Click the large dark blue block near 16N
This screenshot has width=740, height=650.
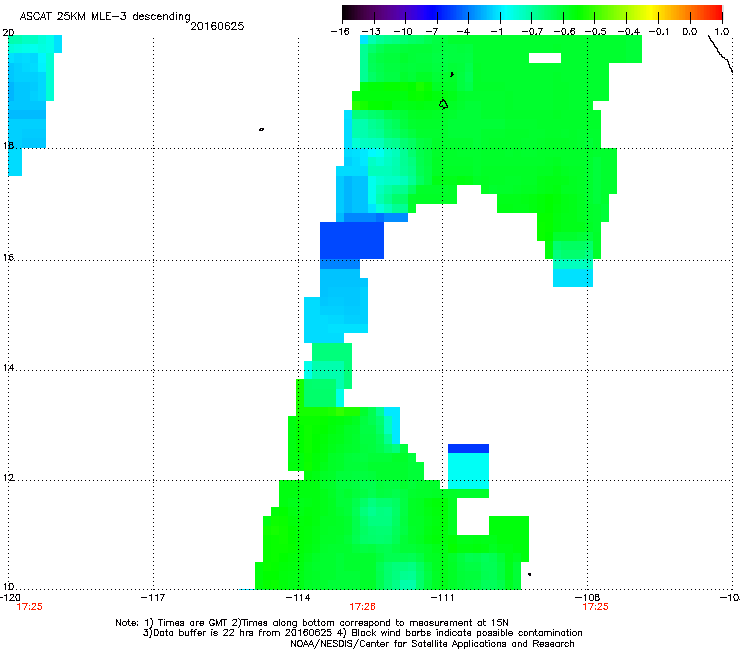pyautogui.click(x=352, y=240)
